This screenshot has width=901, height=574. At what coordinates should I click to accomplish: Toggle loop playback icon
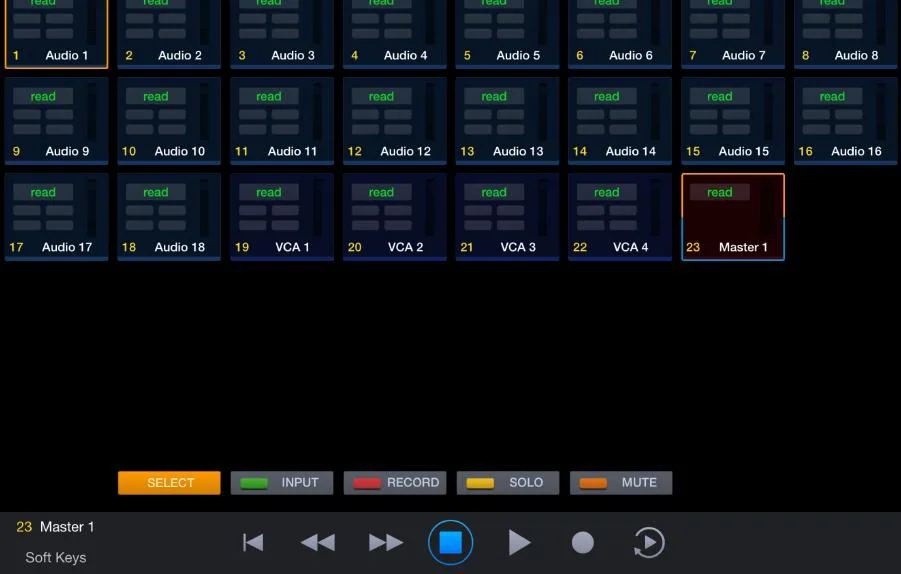(x=649, y=542)
